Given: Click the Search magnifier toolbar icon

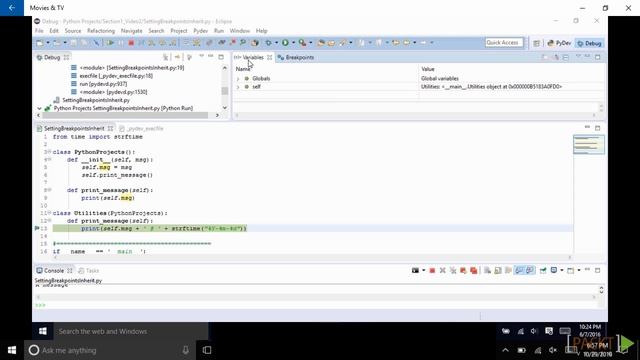Looking at the screenshot, I should click(x=243, y=42).
